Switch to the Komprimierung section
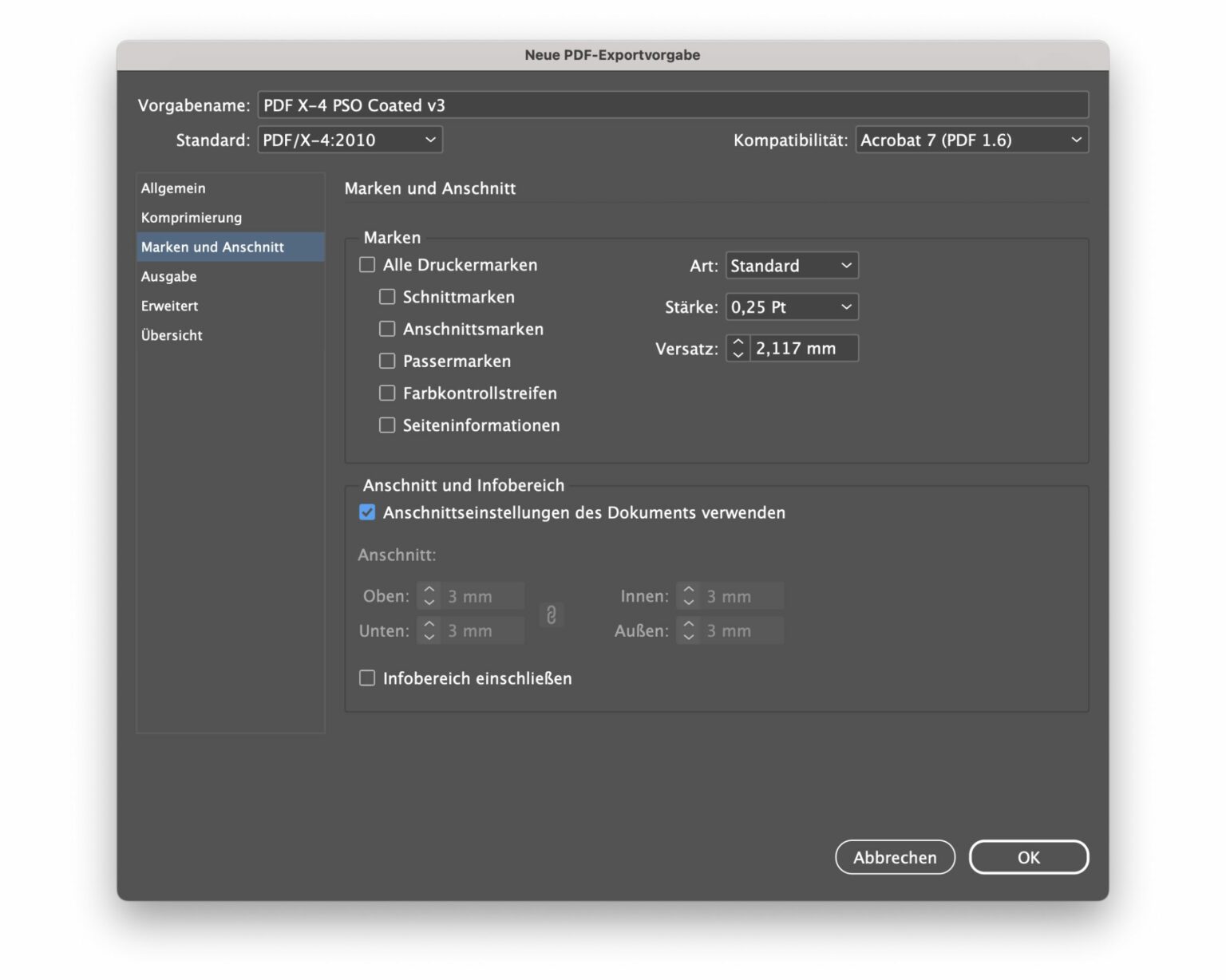Image resolution: width=1226 pixels, height=980 pixels. (x=231, y=218)
